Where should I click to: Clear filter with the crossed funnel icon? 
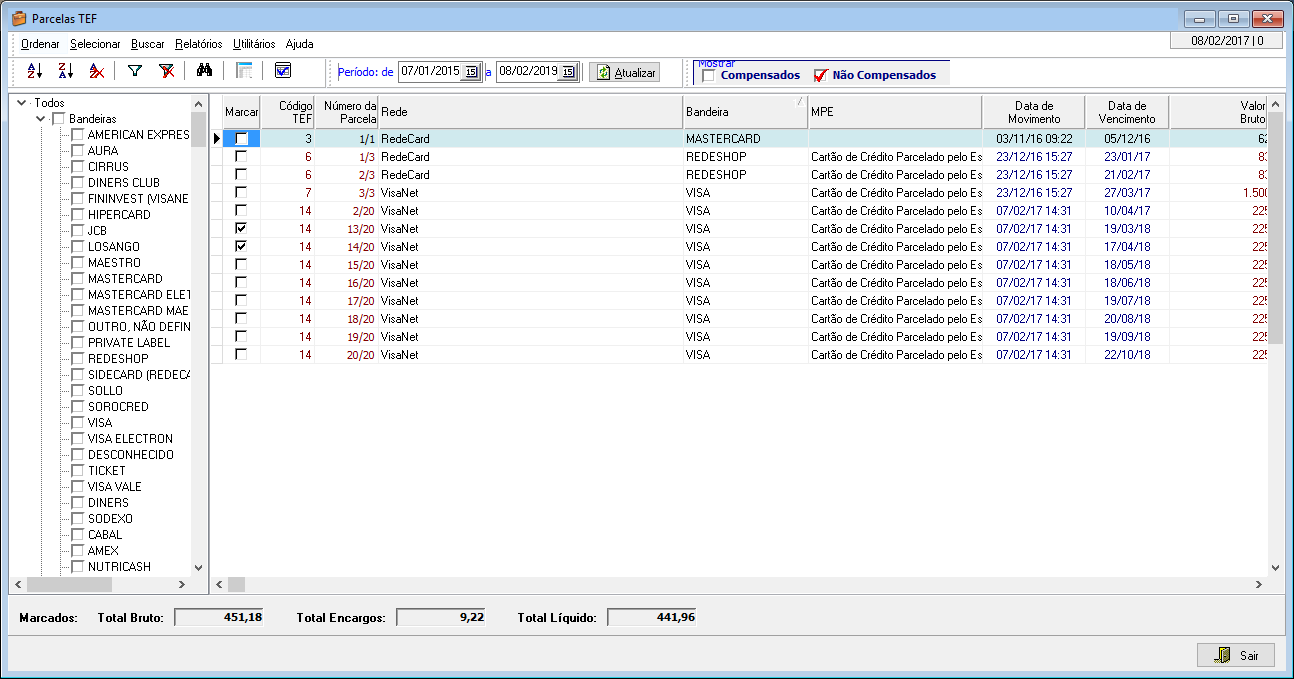tap(167, 71)
